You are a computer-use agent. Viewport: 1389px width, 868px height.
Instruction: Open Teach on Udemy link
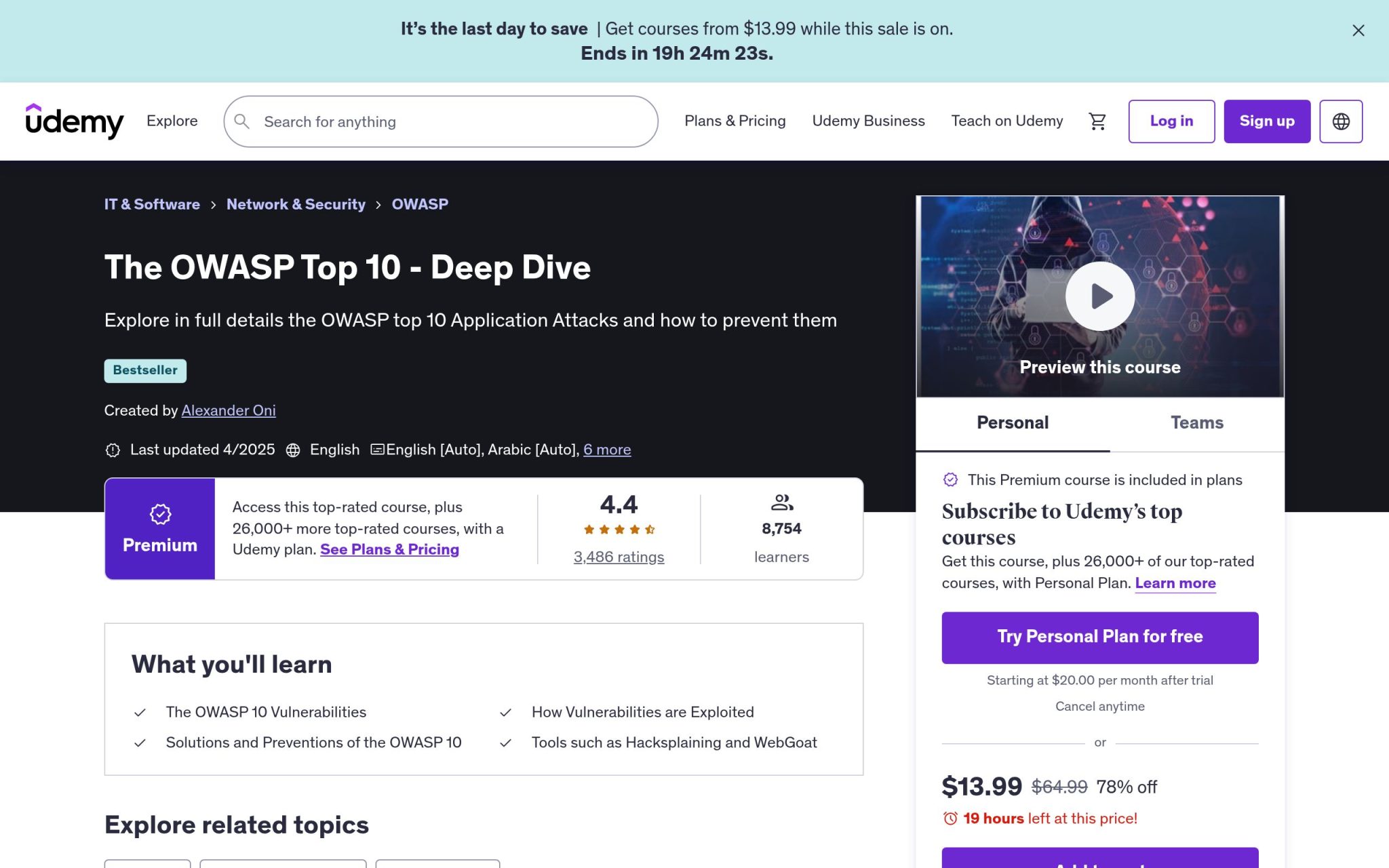(1006, 121)
